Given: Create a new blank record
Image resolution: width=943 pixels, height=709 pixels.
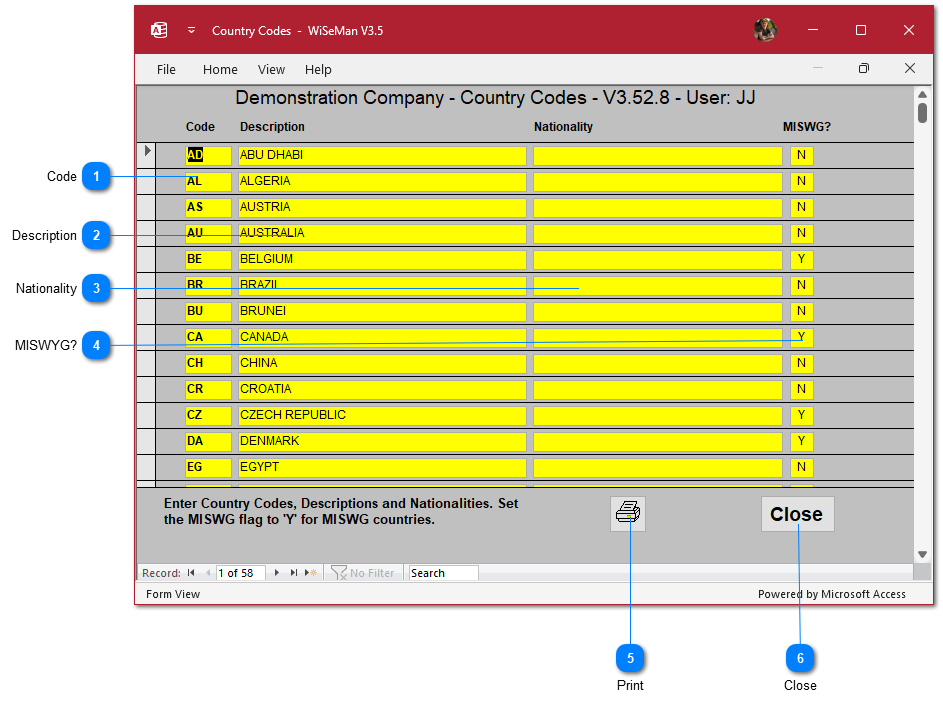Looking at the screenshot, I should coord(311,573).
